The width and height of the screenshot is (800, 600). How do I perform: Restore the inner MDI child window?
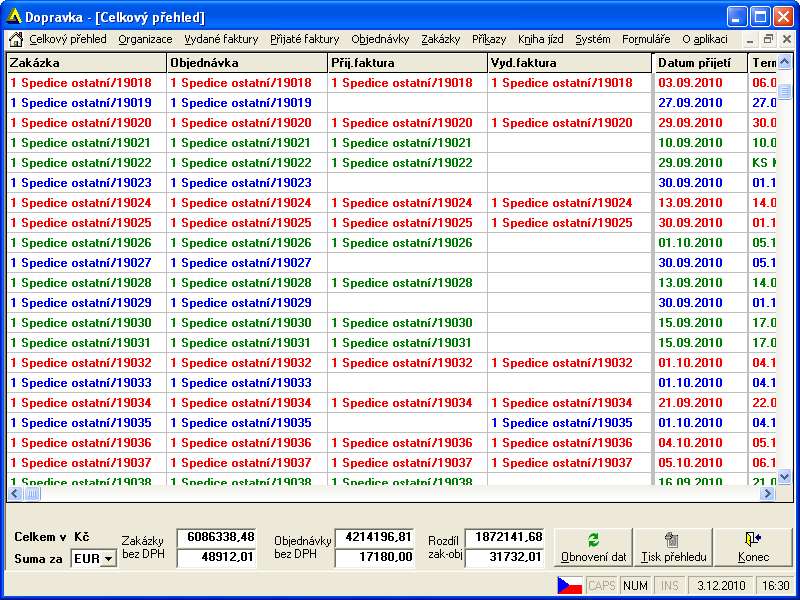[x=768, y=40]
